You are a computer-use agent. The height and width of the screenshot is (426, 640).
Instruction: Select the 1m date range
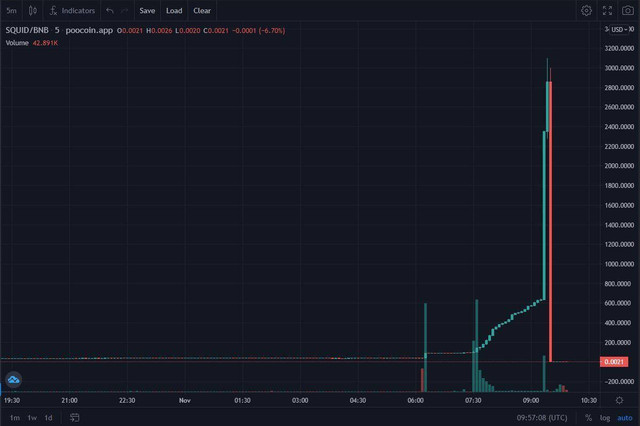click(13, 417)
